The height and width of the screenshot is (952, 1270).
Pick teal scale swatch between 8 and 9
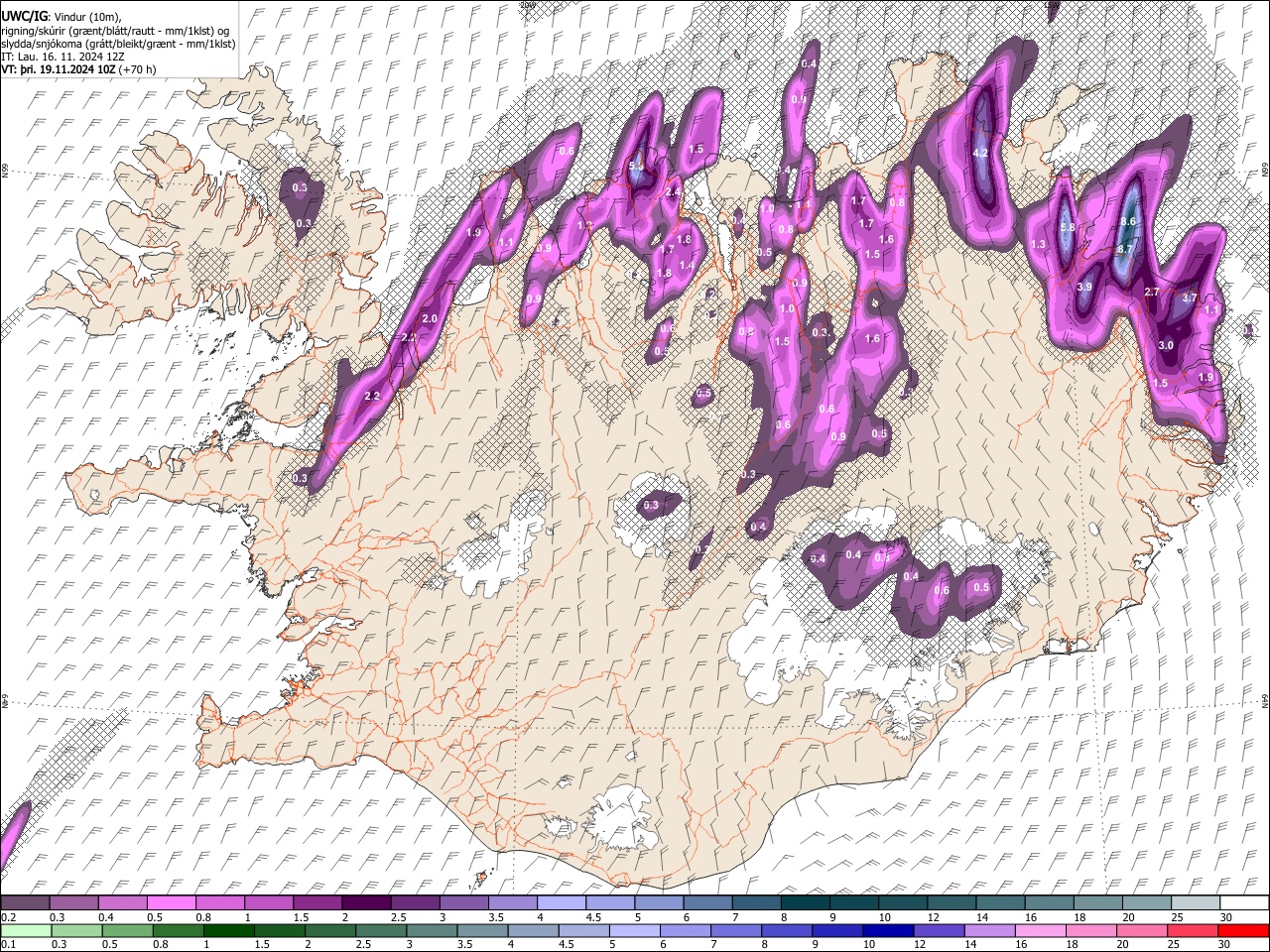(x=804, y=903)
